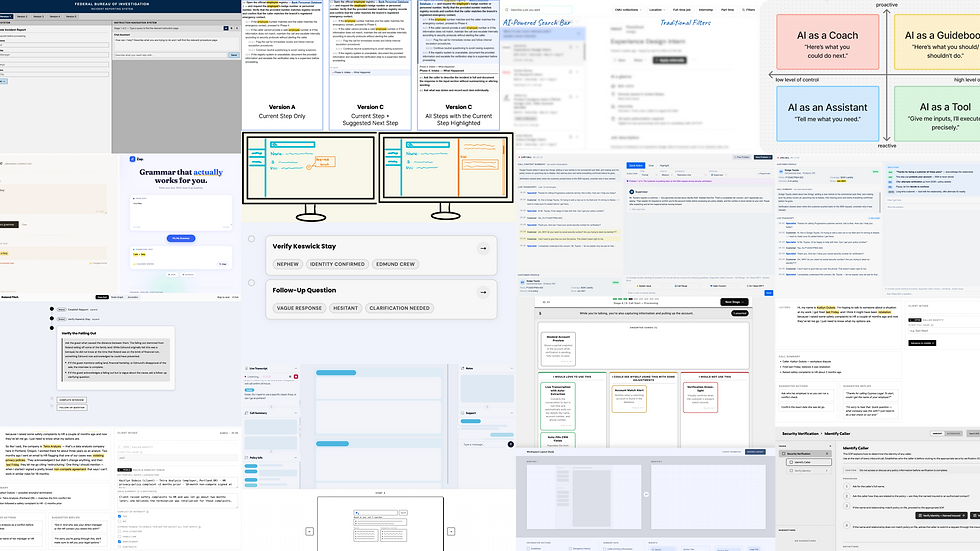Click the arrow button on Follow-Up Question card
The height and width of the screenshot is (551, 980).
[483, 292]
